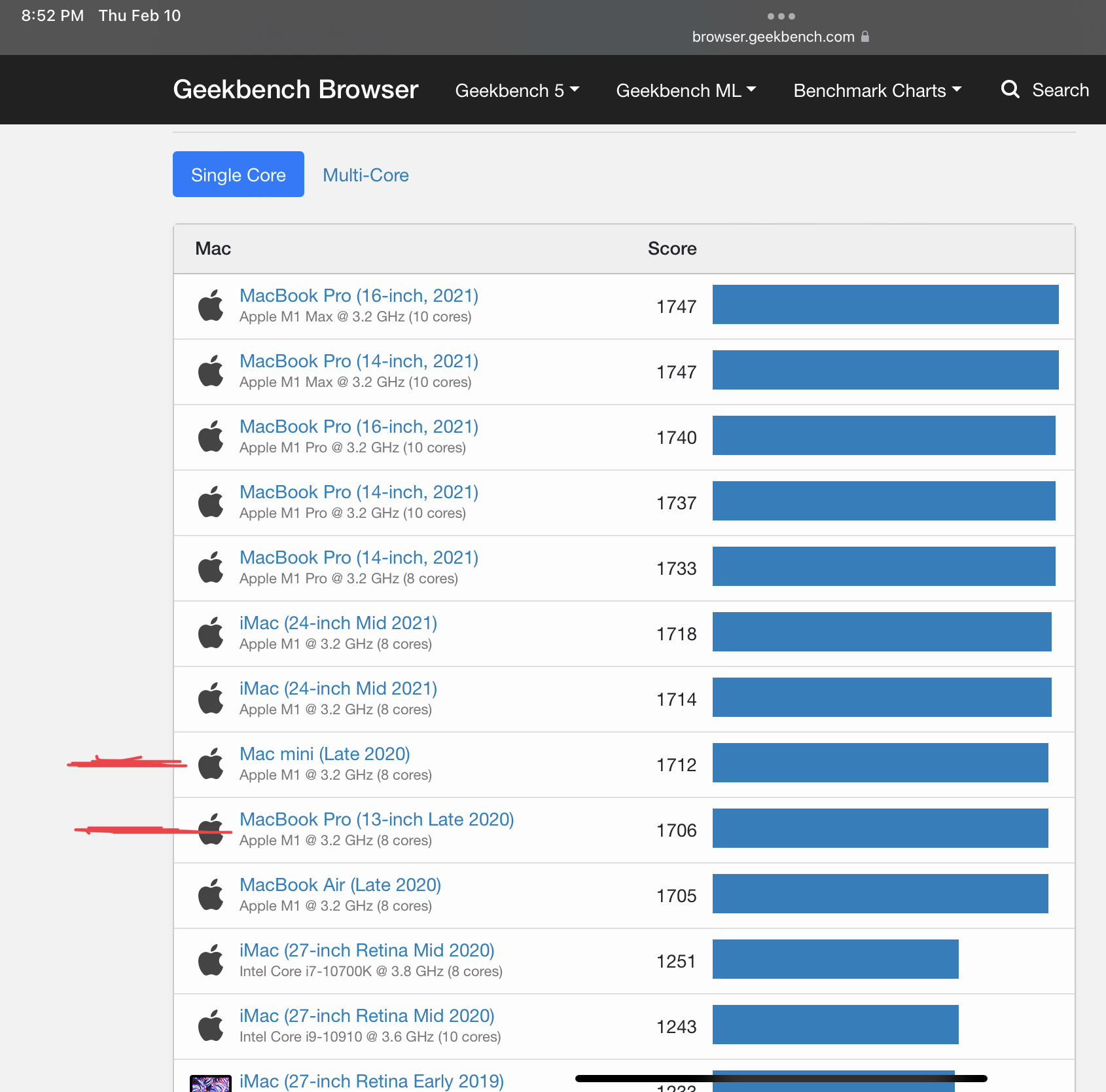
Task: Click Apple logo in the i9-10910 iMac row
Action: [x=211, y=1025]
